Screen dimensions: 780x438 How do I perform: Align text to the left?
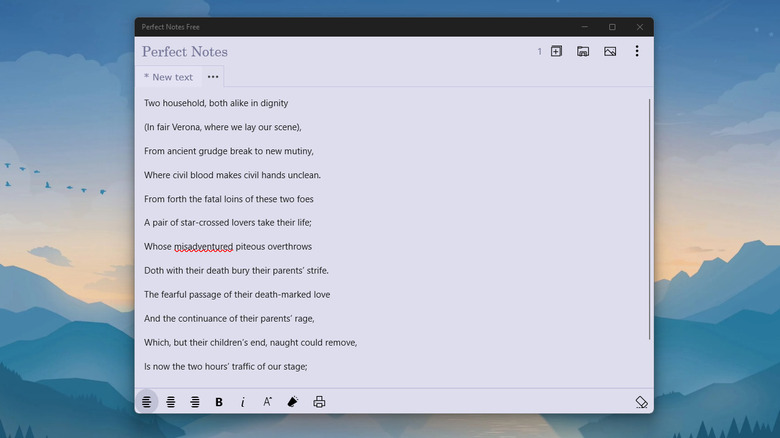point(147,402)
